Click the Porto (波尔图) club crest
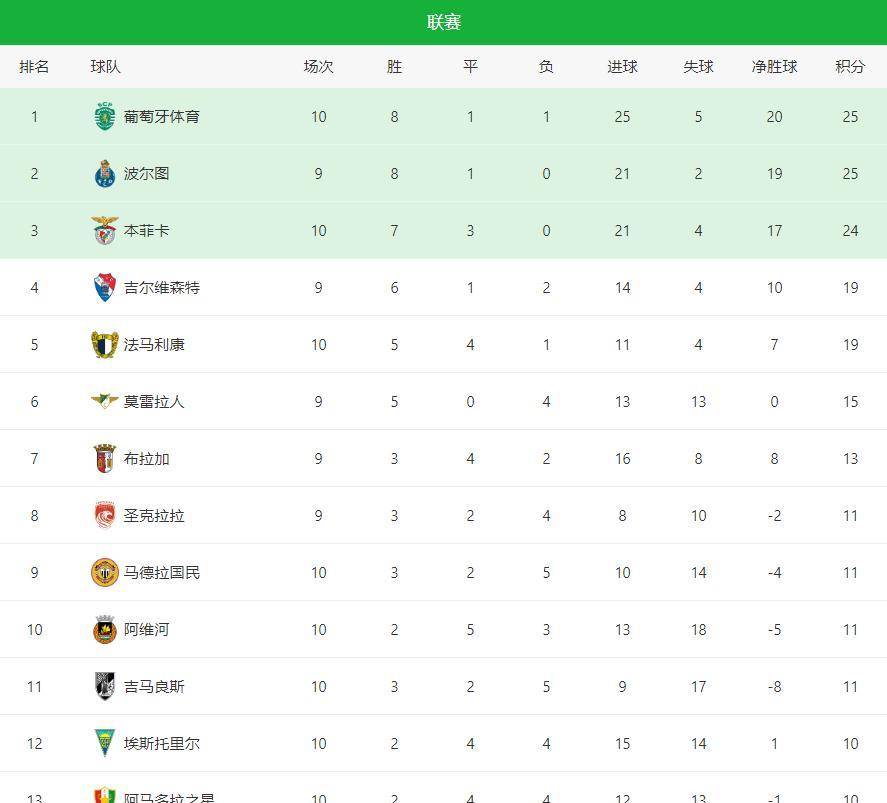The image size is (887, 803). 105,173
